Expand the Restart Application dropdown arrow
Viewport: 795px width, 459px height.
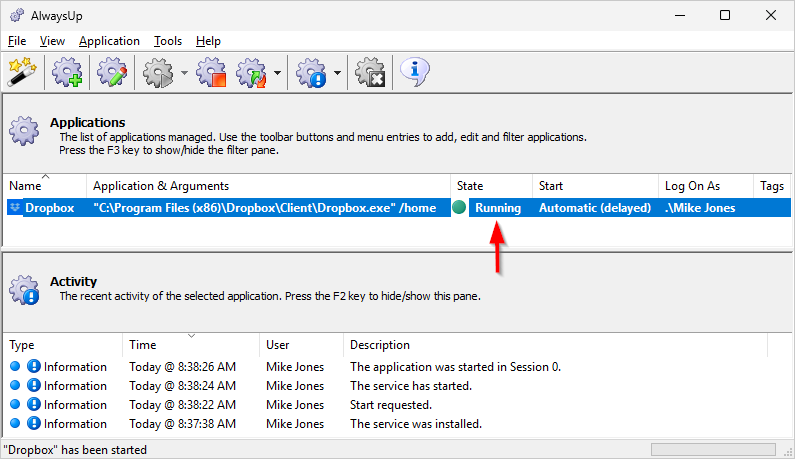[276, 73]
